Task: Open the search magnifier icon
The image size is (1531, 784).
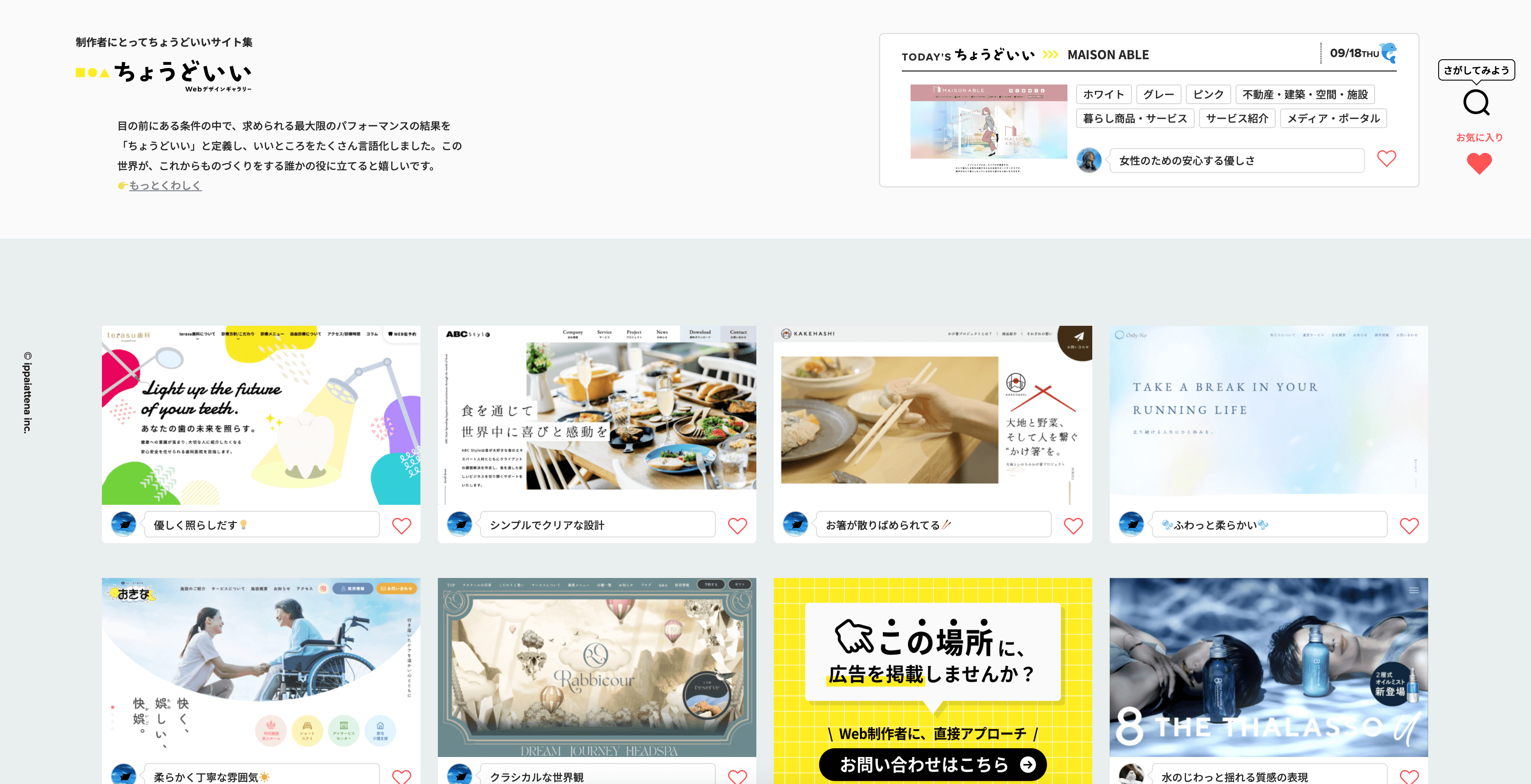Action: pos(1476,103)
